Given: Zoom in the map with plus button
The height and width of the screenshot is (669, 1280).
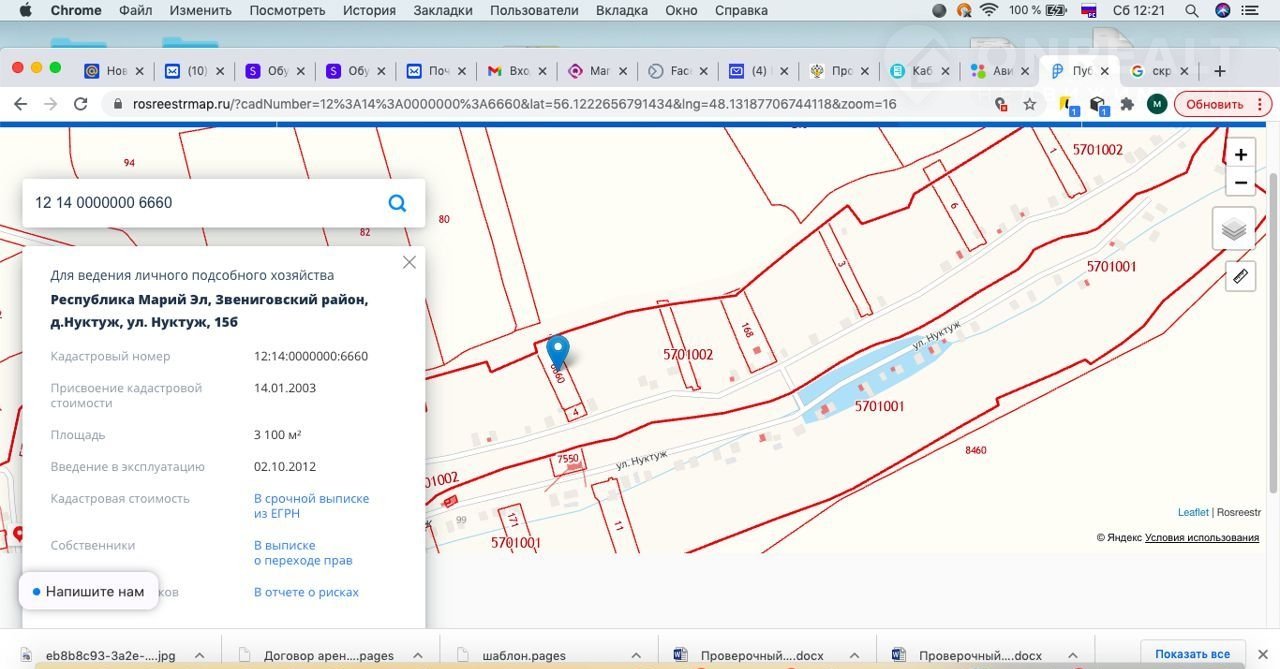Looking at the screenshot, I should click(1240, 154).
